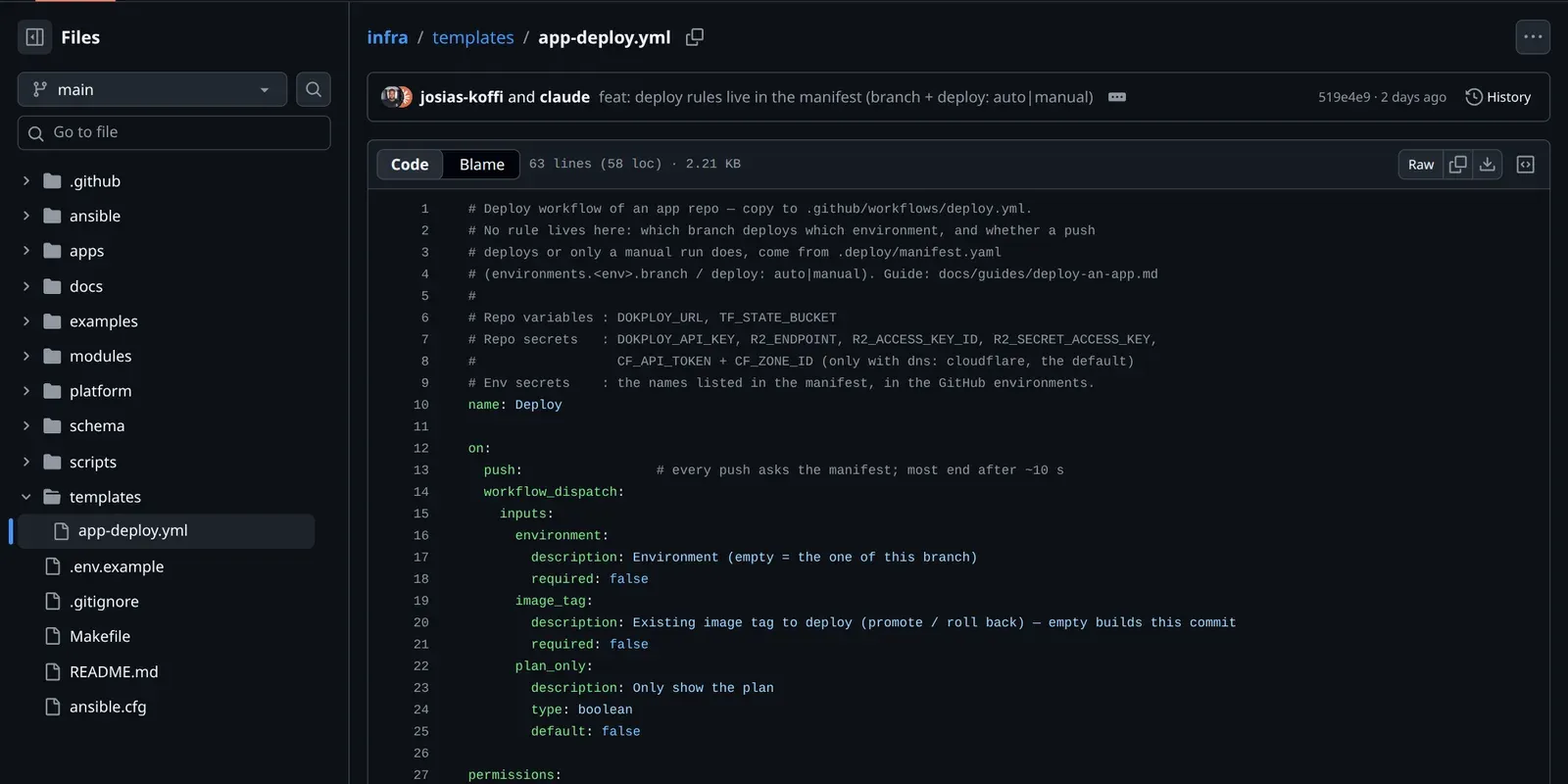Click the 'name: Deploy' code line

515,405
